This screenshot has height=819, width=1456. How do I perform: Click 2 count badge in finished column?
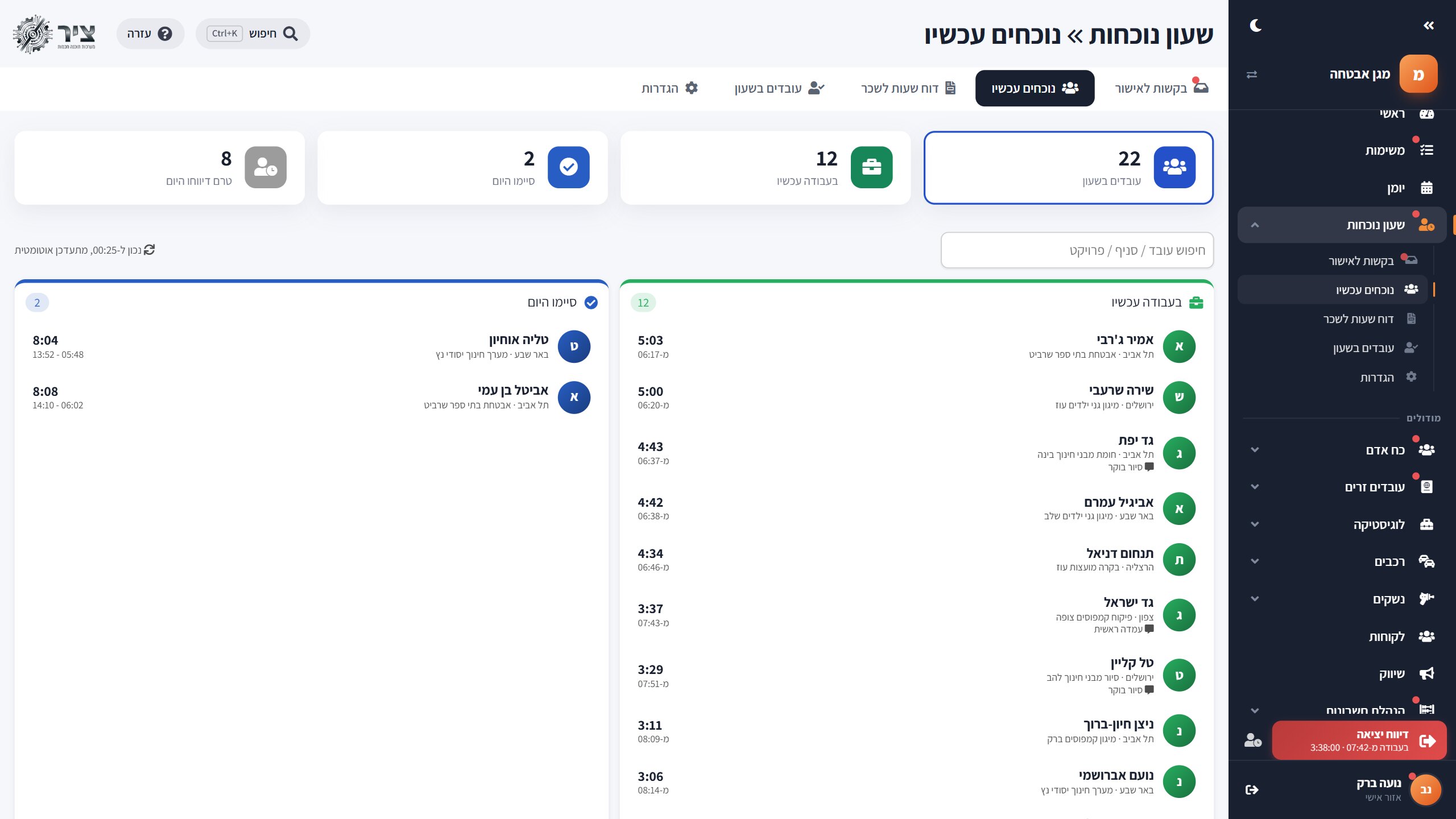(37, 303)
